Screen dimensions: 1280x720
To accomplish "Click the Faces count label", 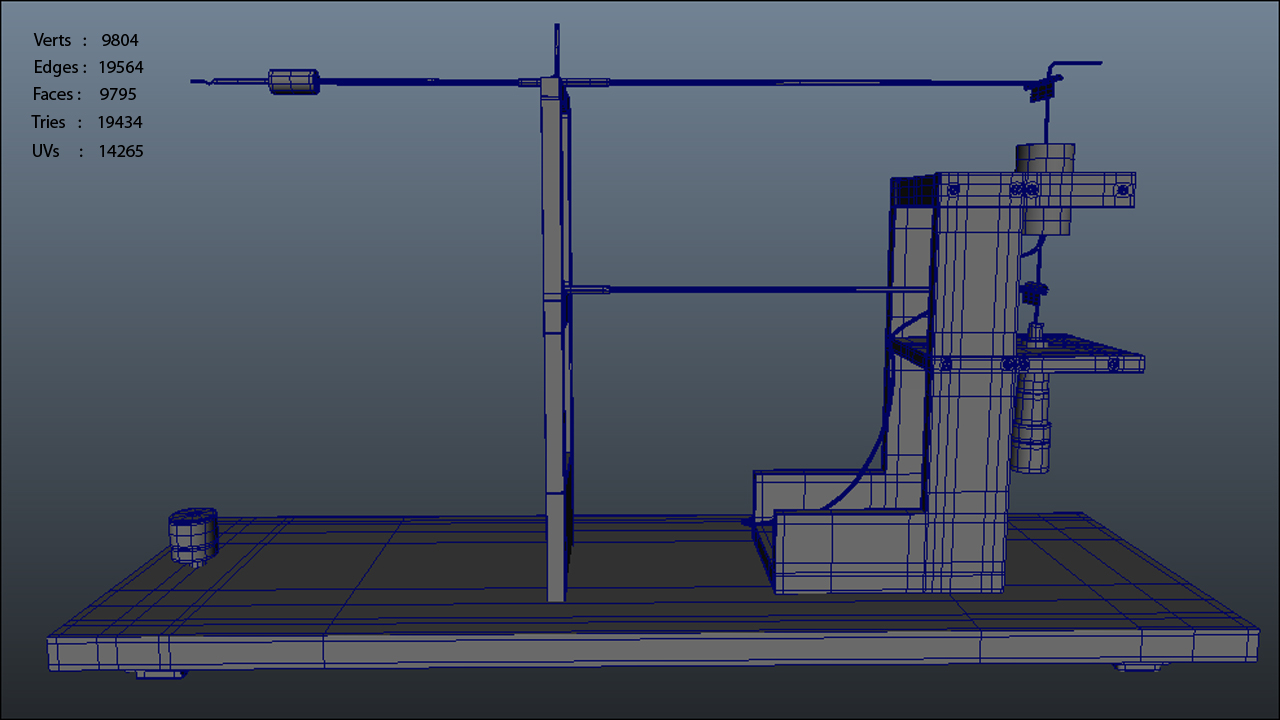I will coord(55,94).
